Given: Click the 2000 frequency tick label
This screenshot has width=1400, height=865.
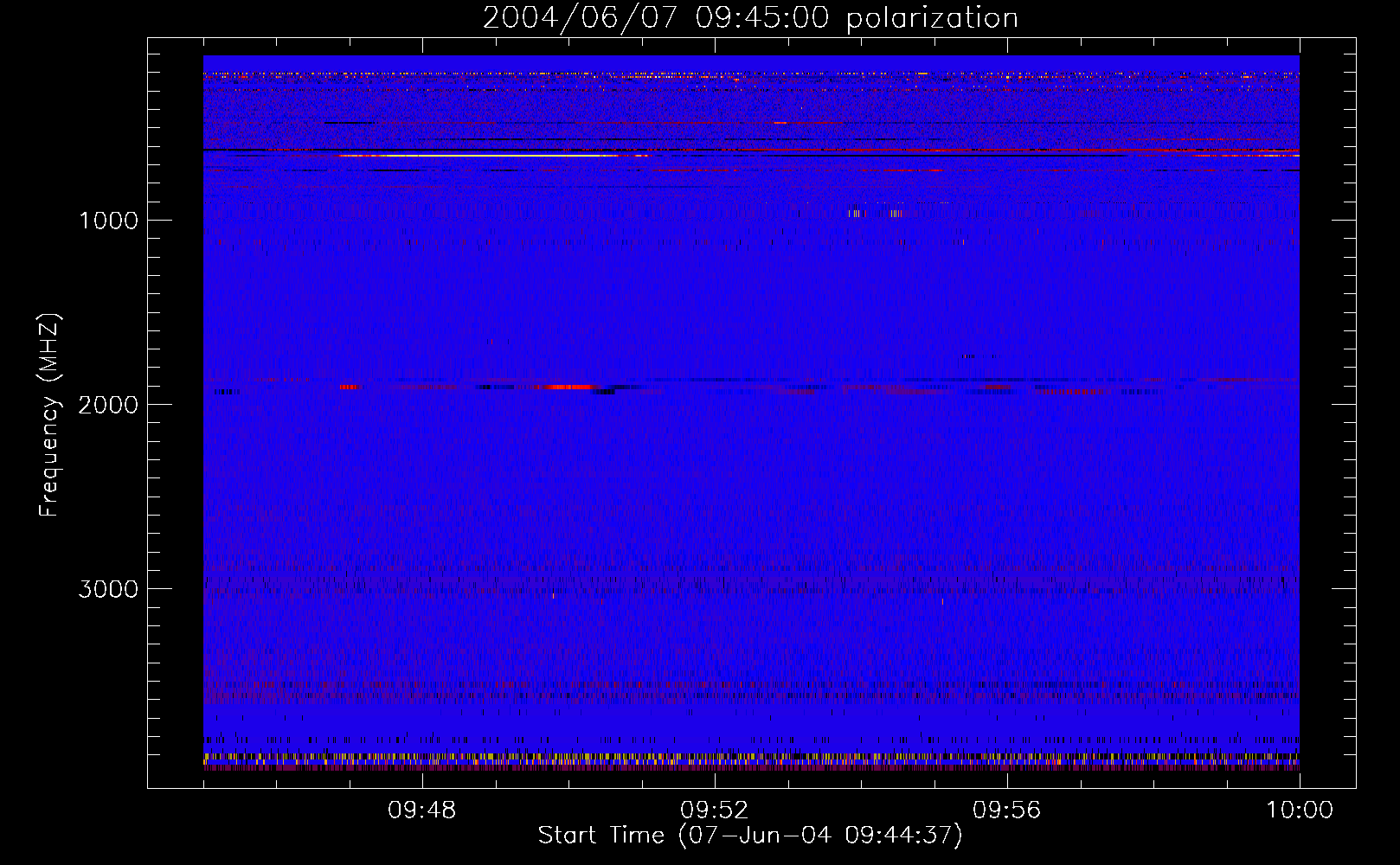Looking at the screenshot, I should coord(108,405).
